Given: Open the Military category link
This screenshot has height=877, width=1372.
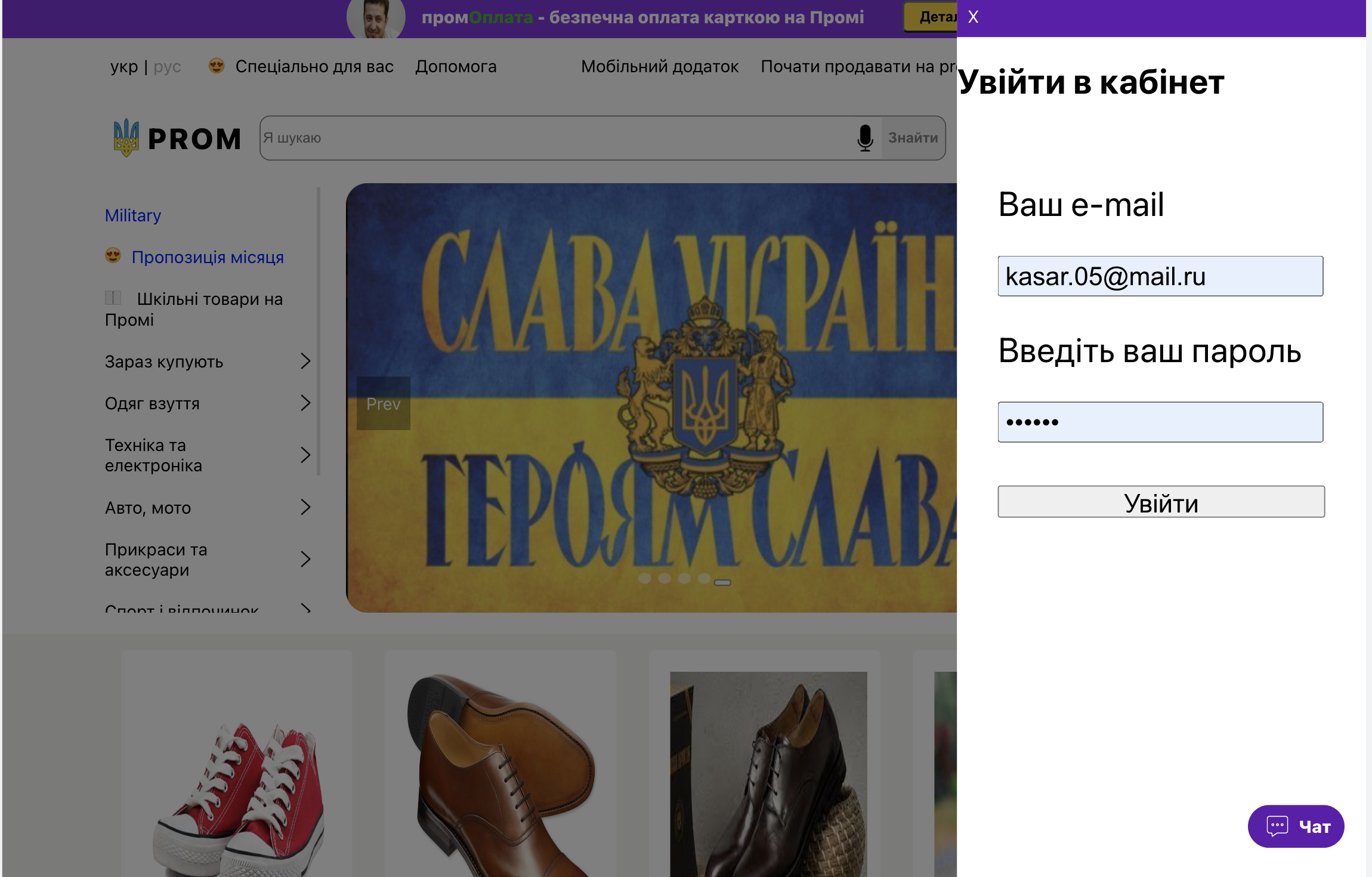Looking at the screenshot, I should point(133,215).
